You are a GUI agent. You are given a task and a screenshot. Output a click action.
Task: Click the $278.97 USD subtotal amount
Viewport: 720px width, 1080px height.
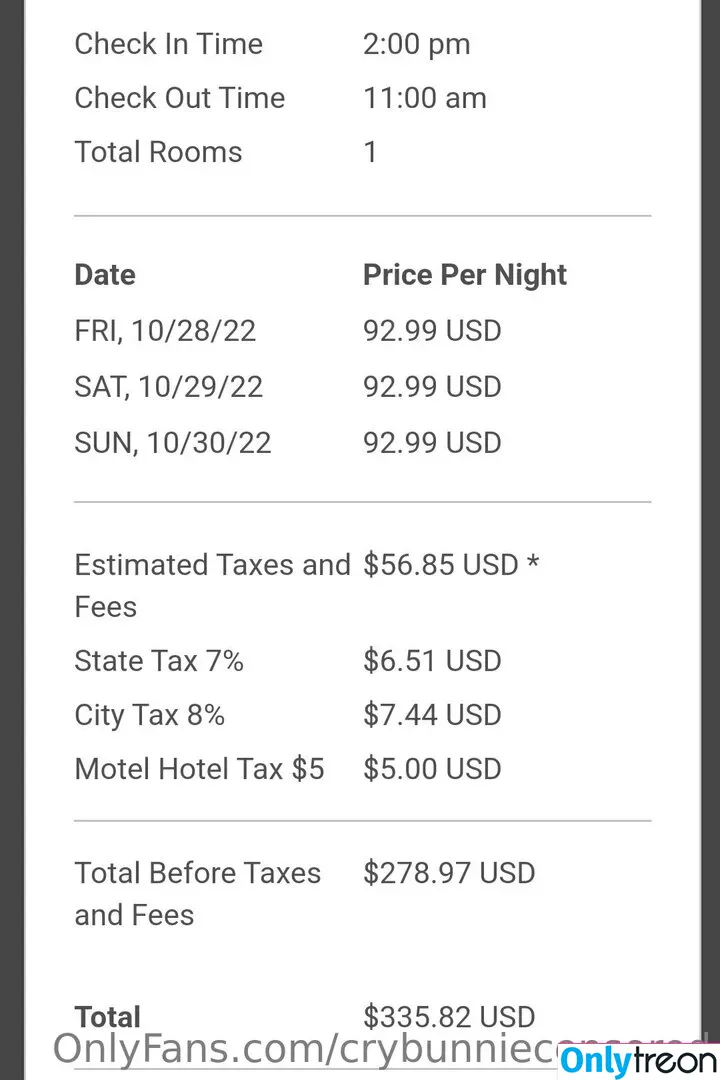click(449, 873)
